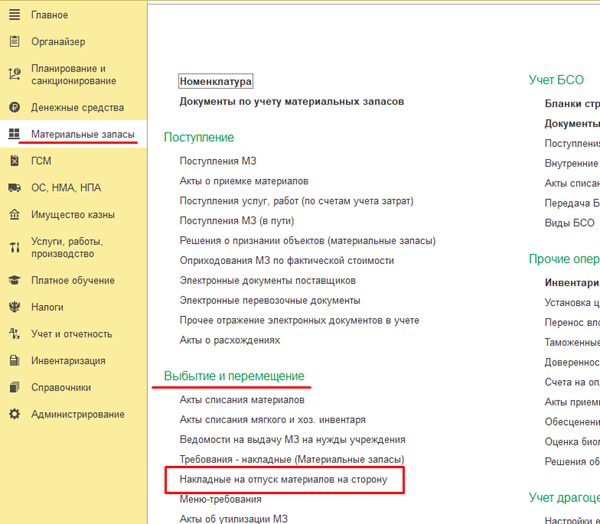This screenshot has width=600, height=524.
Task: Click the Планирование и санкционирование icon
Action: pos(15,74)
